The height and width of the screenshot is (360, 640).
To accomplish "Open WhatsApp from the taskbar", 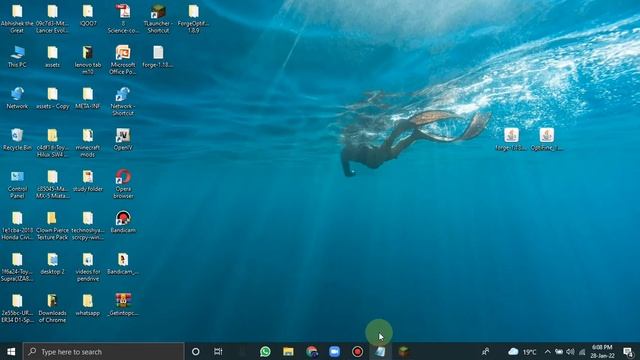I will [265, 351].
